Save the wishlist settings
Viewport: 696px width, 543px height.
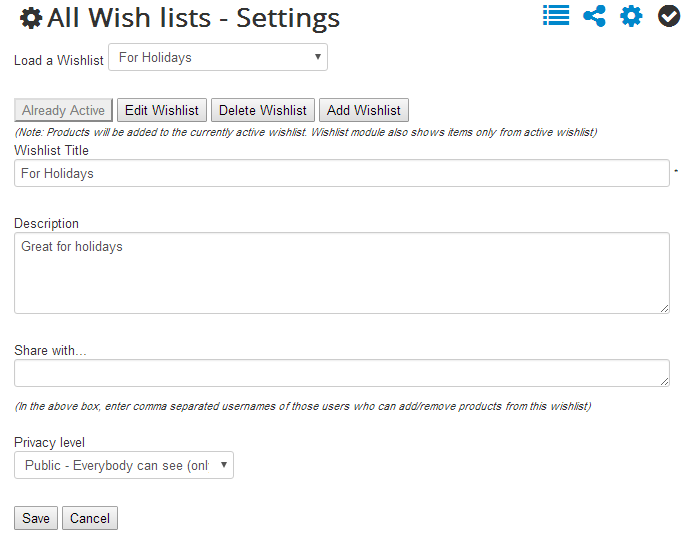point(36,518)
